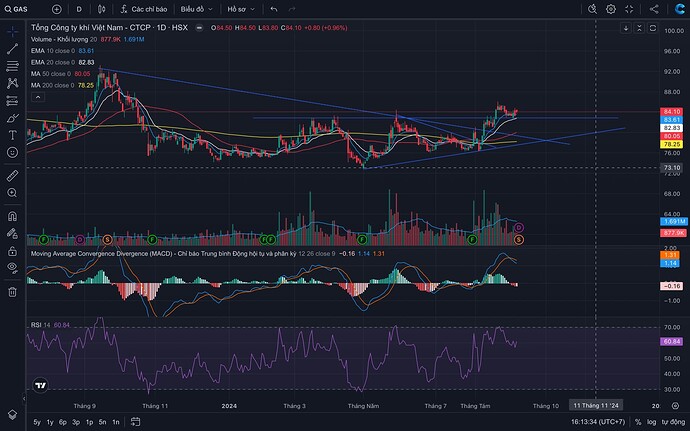Viewport: 690px width, 431px height.
Task: Toggle magnet mode
Action: [12, 216]
